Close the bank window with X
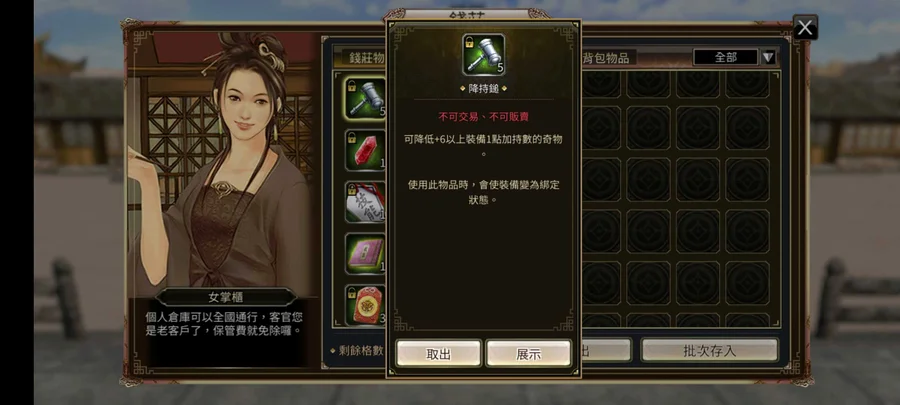The height and width of the screenshot is (405, 900). (805, 28)
